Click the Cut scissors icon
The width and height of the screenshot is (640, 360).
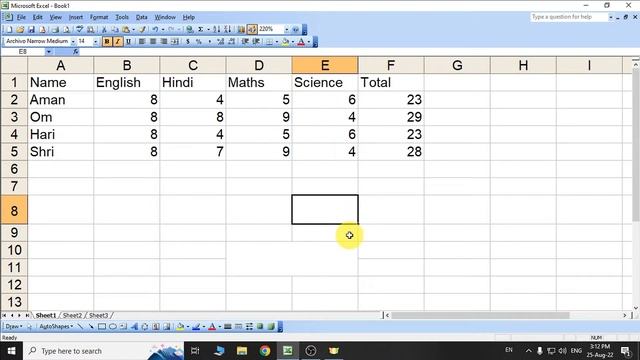pos(104,29)
